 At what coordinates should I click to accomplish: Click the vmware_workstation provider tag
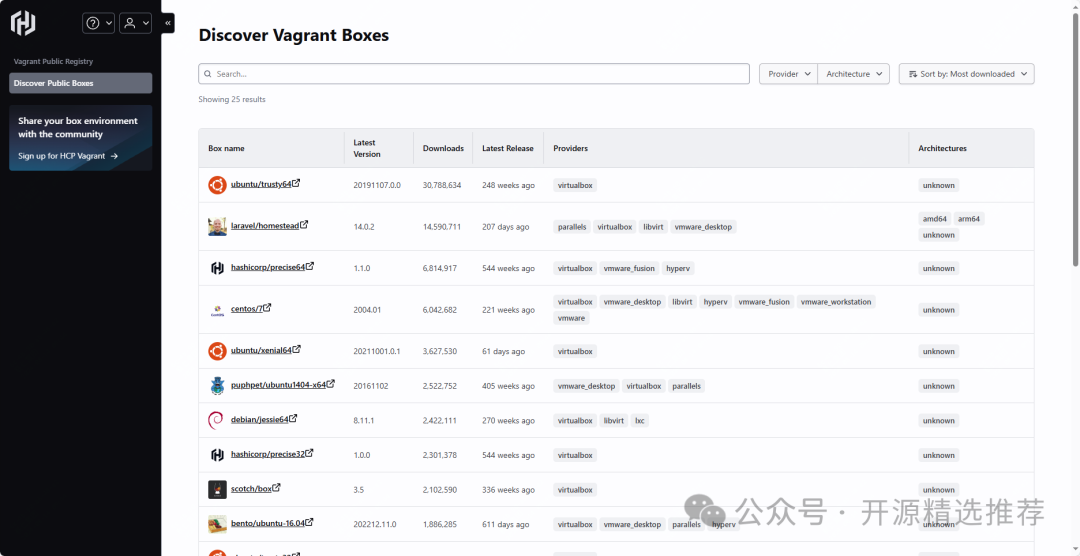click(836, 302)
